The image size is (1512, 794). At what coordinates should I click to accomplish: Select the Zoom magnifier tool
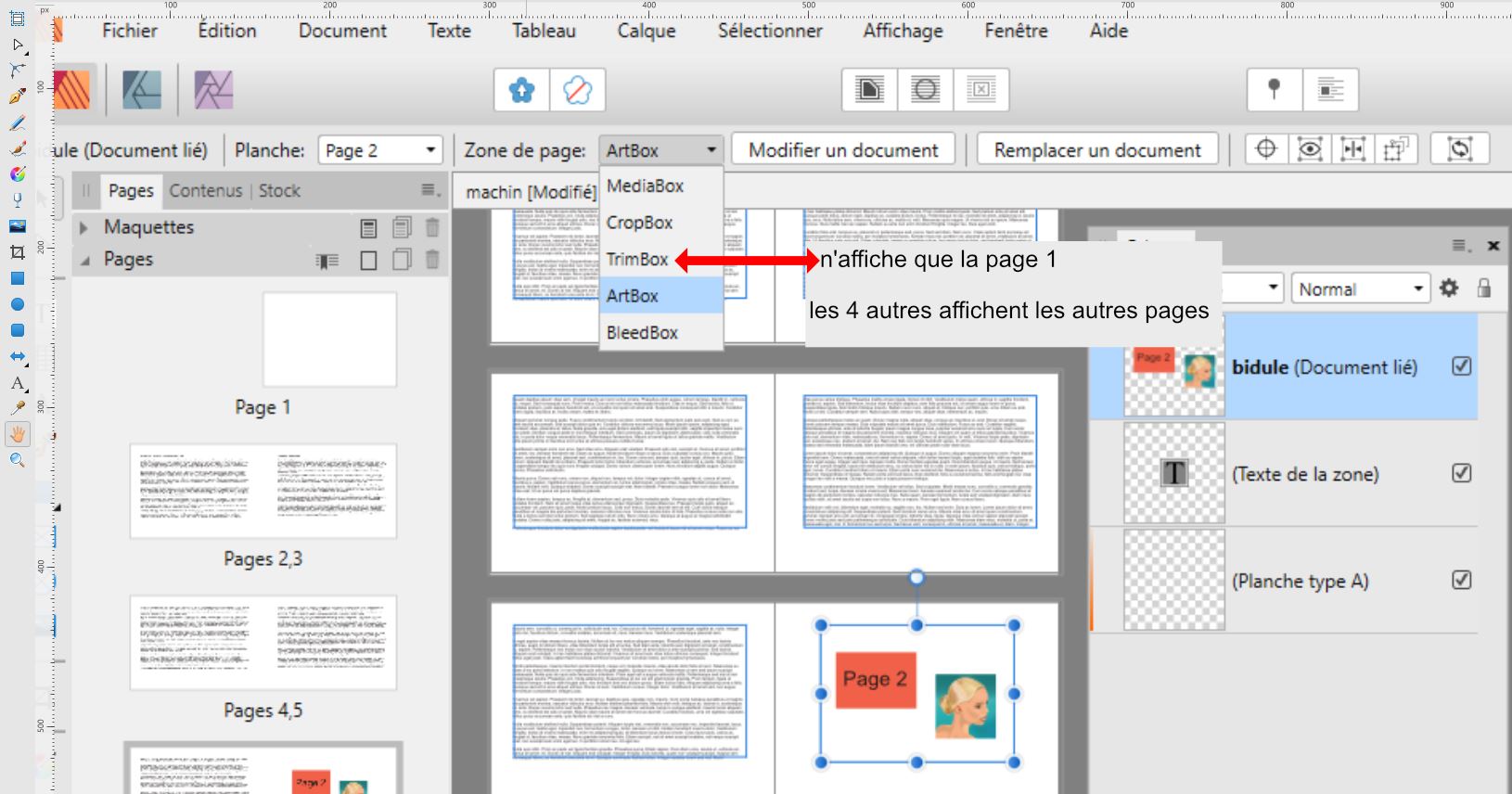pyautogui.click(x=17, y=460)
